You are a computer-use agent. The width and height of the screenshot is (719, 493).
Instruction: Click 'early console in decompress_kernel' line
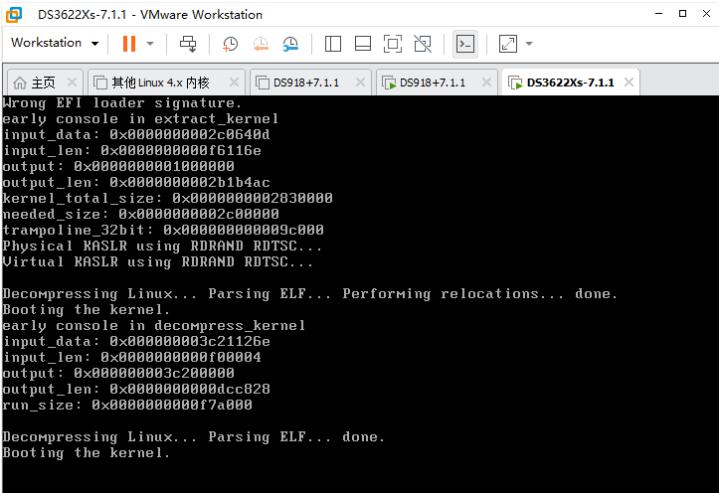pyautogui.click(x=154, y=326)
